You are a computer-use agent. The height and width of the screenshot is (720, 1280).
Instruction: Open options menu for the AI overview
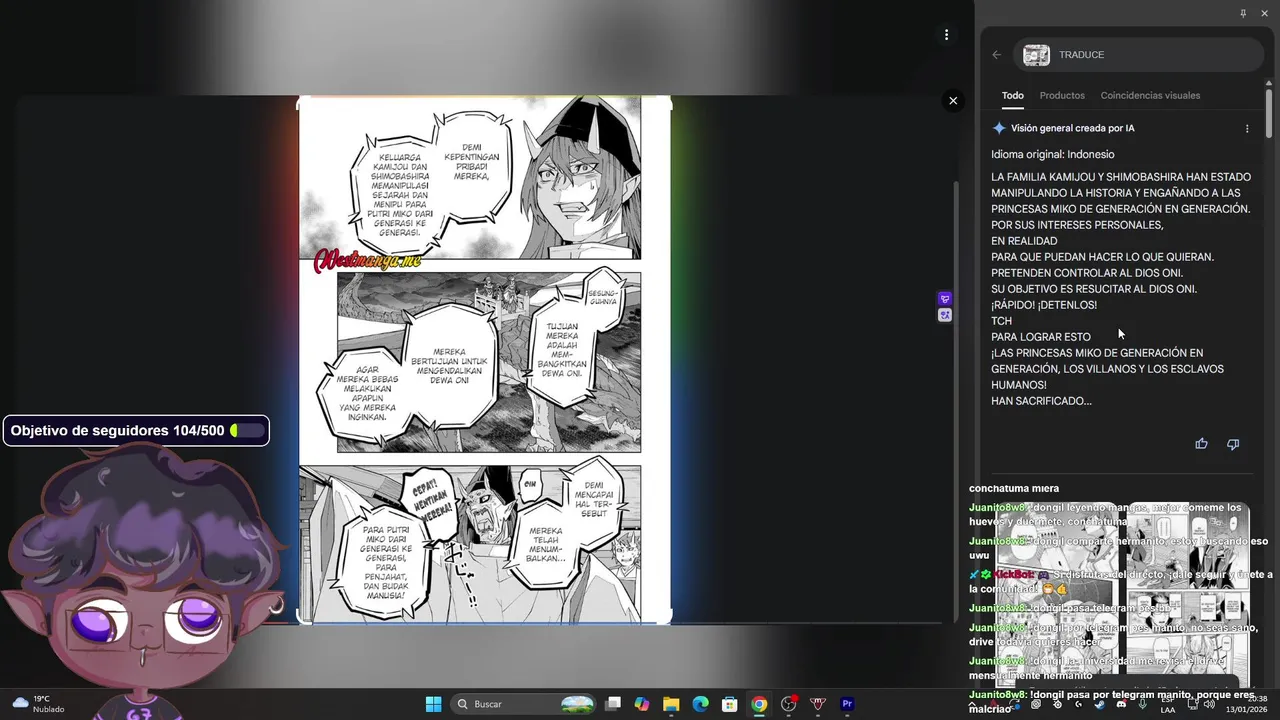[x=1247, y=129]
